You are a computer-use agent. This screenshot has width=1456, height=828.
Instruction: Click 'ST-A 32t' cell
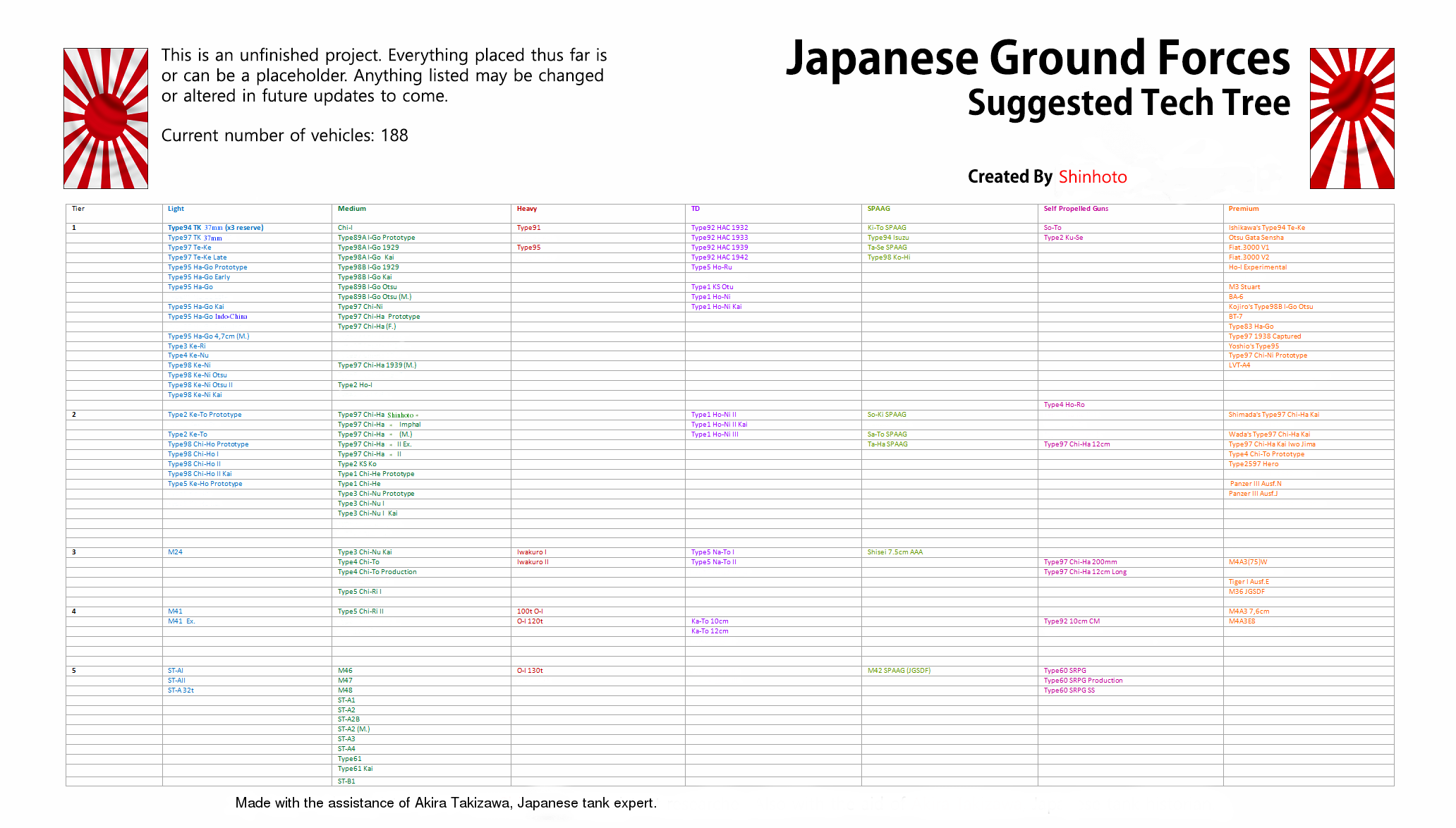(x=181, y=690)
